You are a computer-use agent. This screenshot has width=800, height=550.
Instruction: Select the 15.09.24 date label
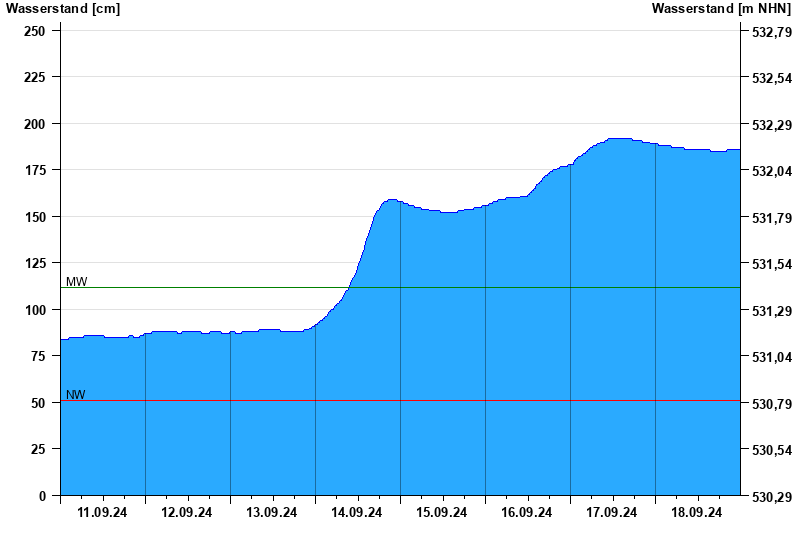pos(441,512)
